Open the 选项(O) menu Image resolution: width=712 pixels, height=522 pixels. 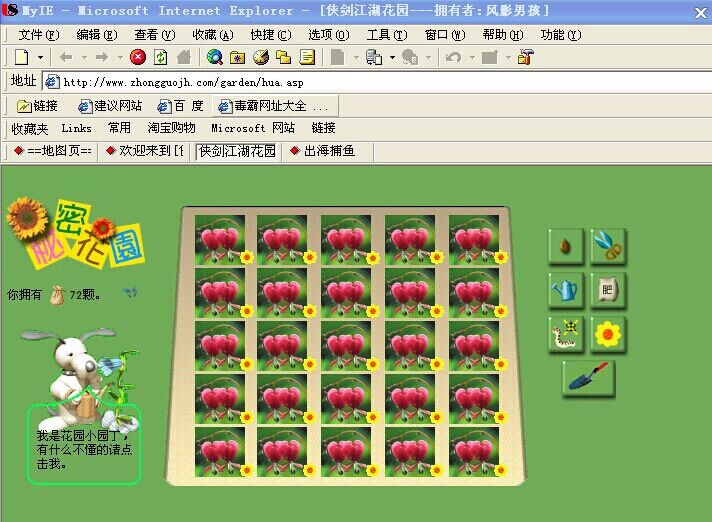[x=329, y=35]
